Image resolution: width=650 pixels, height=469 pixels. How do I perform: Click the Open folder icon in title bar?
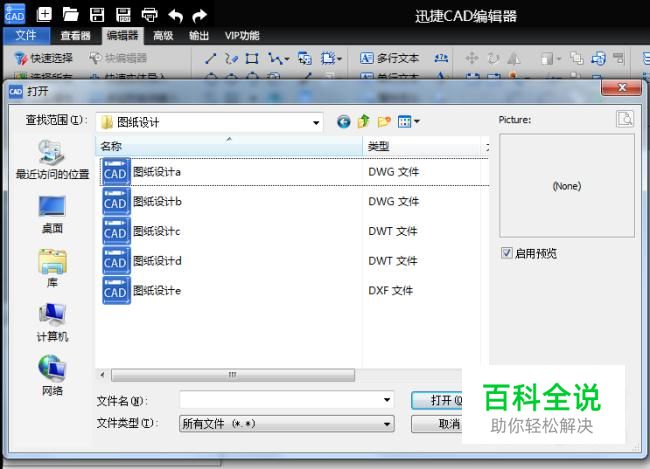tap(70, 15)
